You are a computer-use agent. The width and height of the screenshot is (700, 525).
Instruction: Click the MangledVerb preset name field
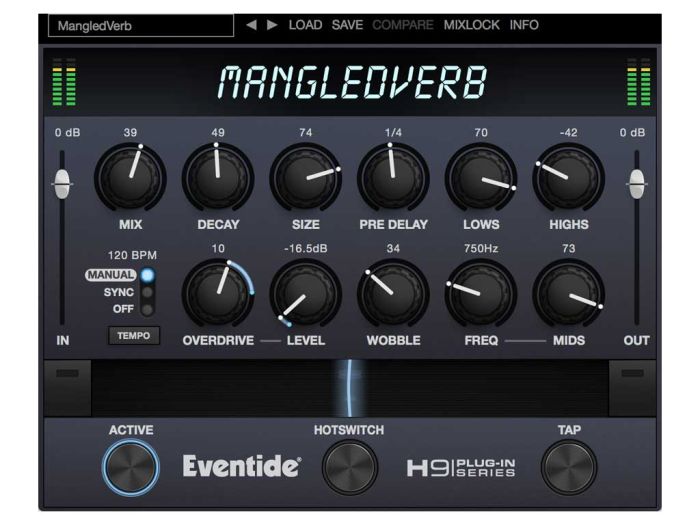coord(141,25)
